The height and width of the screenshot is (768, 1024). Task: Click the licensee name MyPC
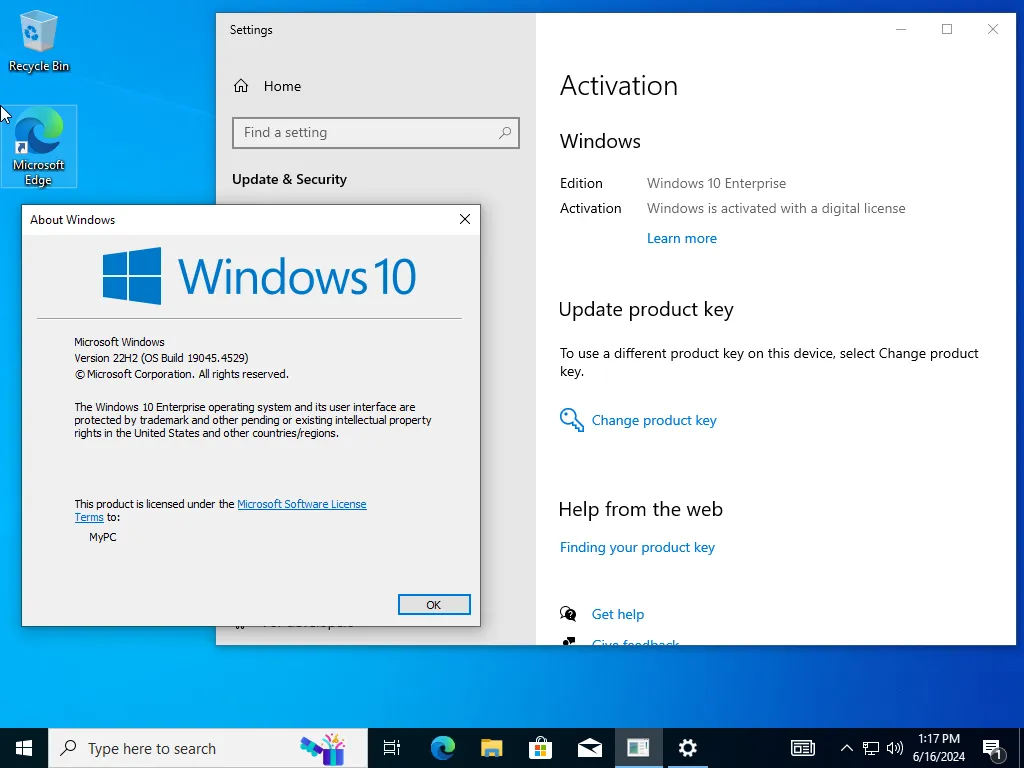click(x=103, y=537)
